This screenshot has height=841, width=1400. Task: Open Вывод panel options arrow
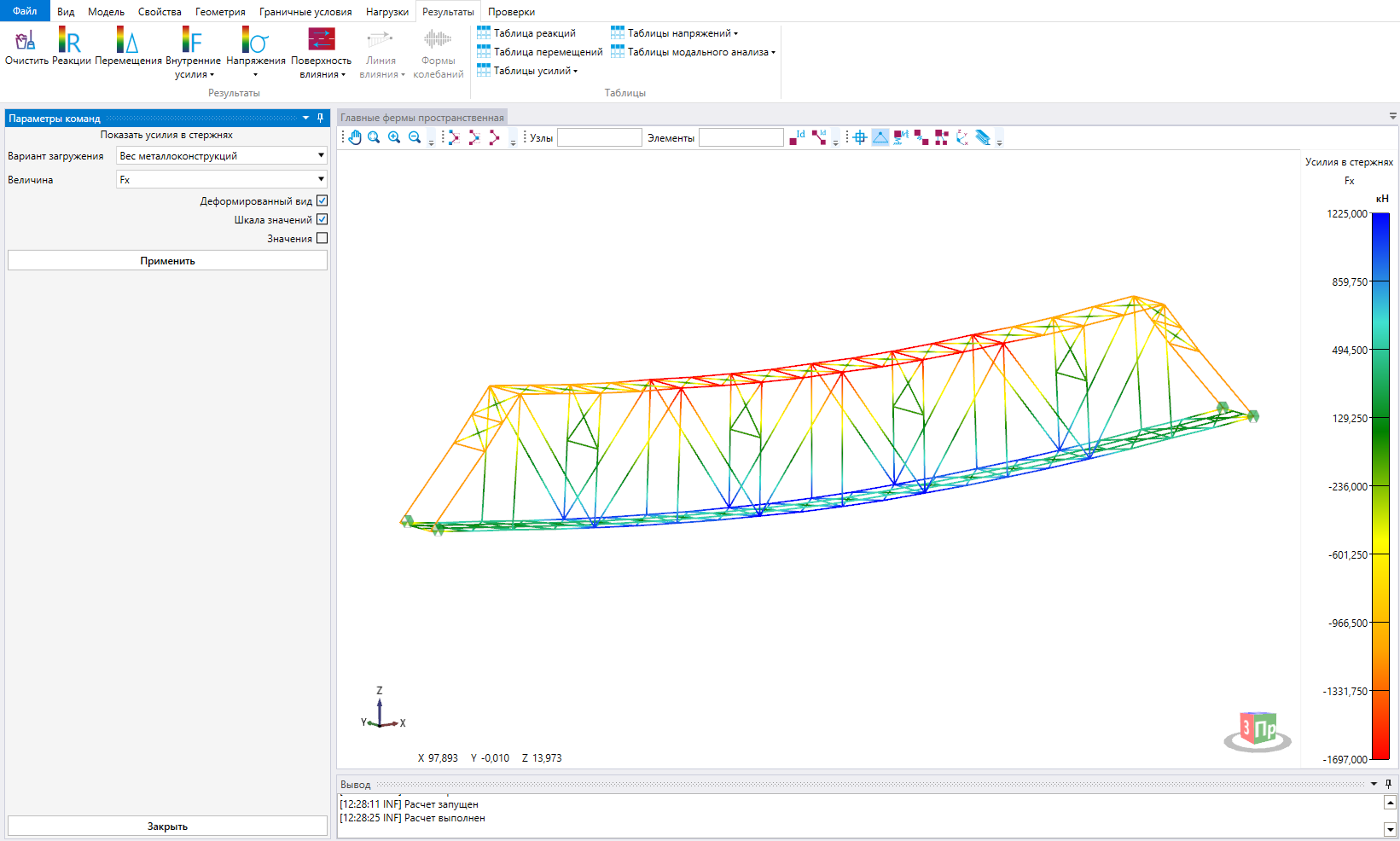point(1374,784)
